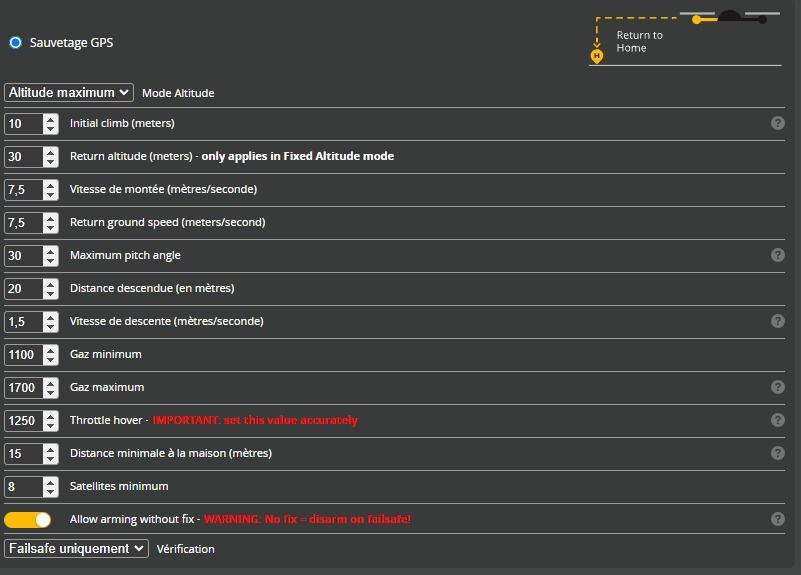Click stepper arrows for Satellites minimum

click(x=51, y=487)
